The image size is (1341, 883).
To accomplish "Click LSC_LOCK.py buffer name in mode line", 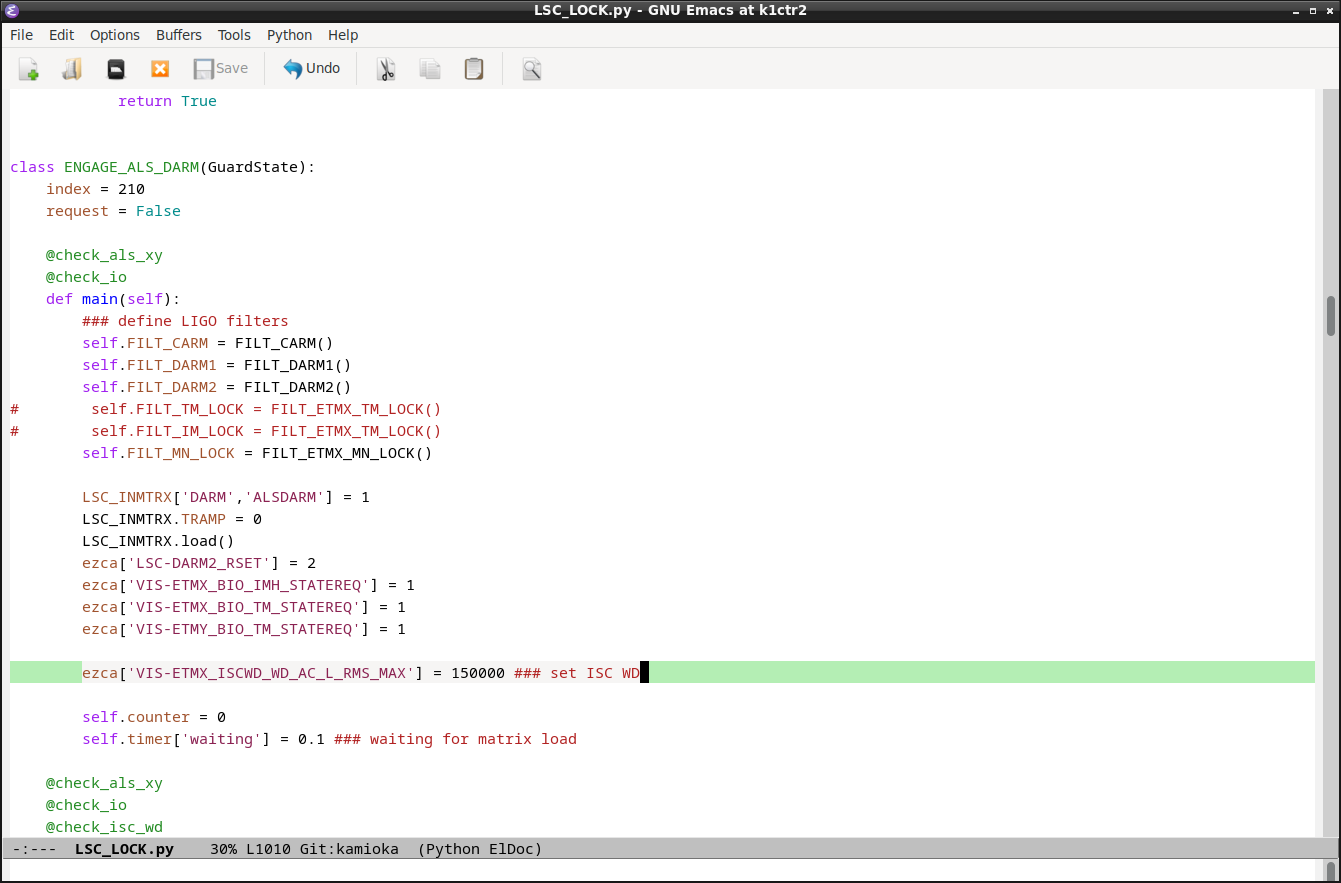I will point(124,849).
